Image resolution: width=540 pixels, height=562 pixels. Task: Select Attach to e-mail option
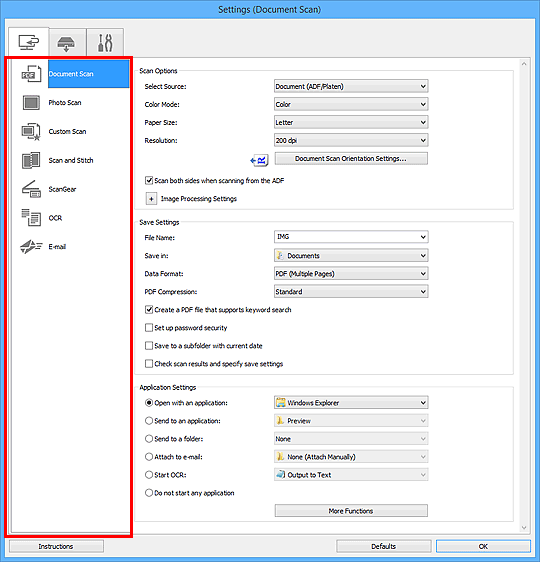149,457
